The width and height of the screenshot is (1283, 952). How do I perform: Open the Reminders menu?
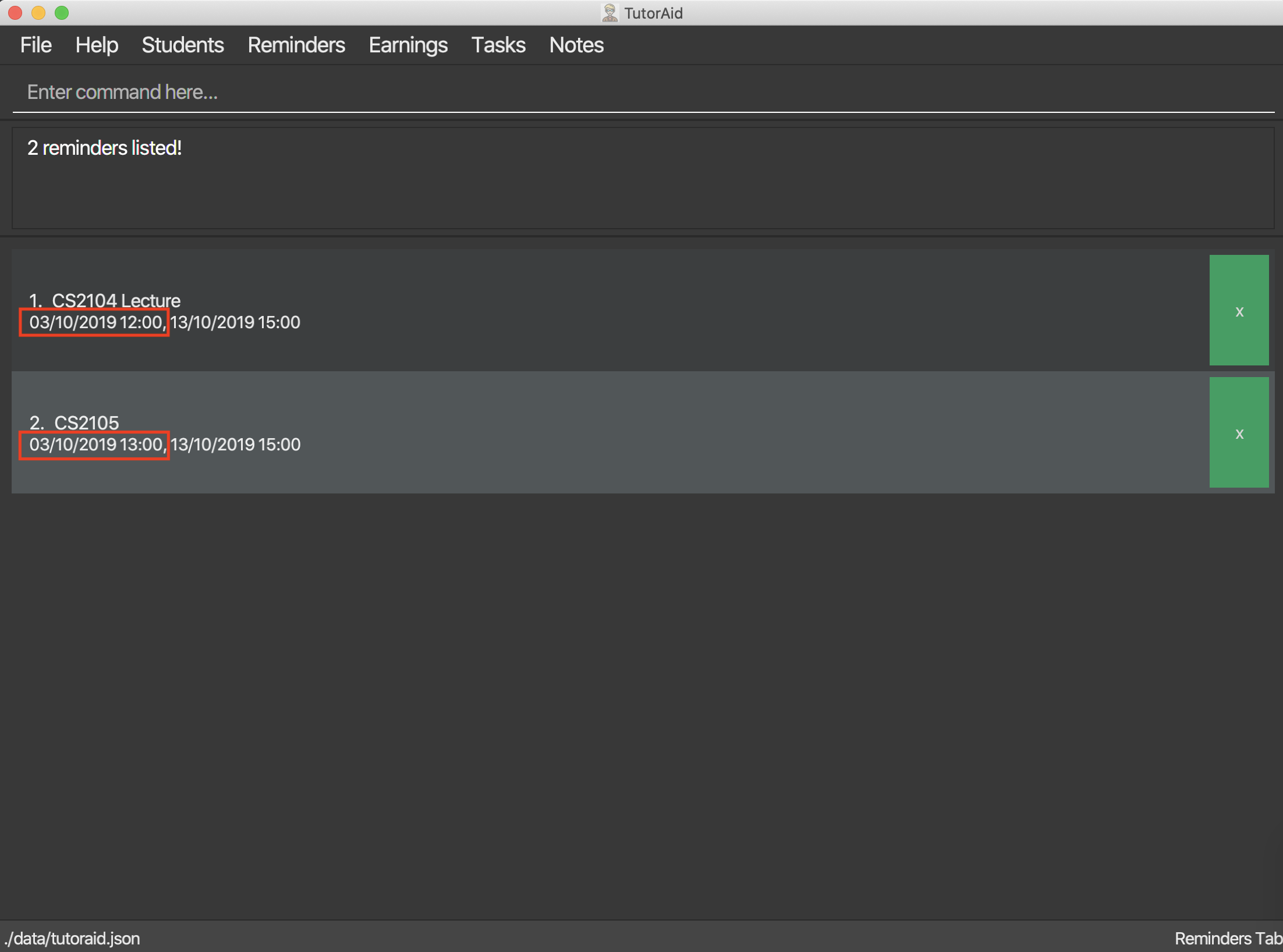[x=297, y=44]
